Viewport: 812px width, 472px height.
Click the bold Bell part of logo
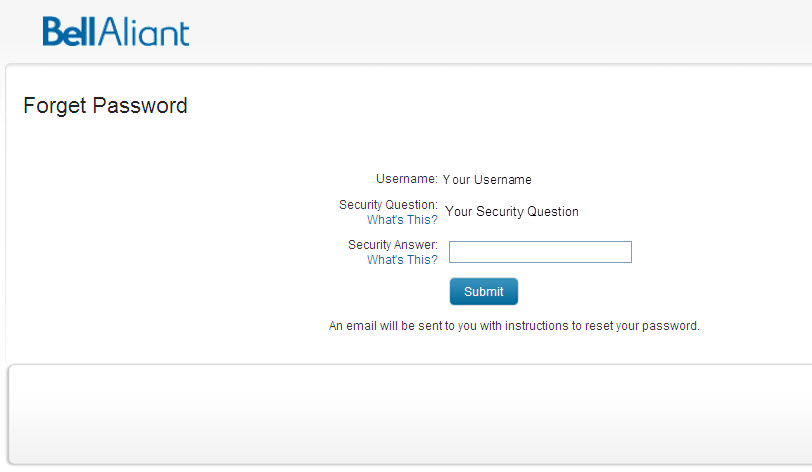[x=69, y=32]
